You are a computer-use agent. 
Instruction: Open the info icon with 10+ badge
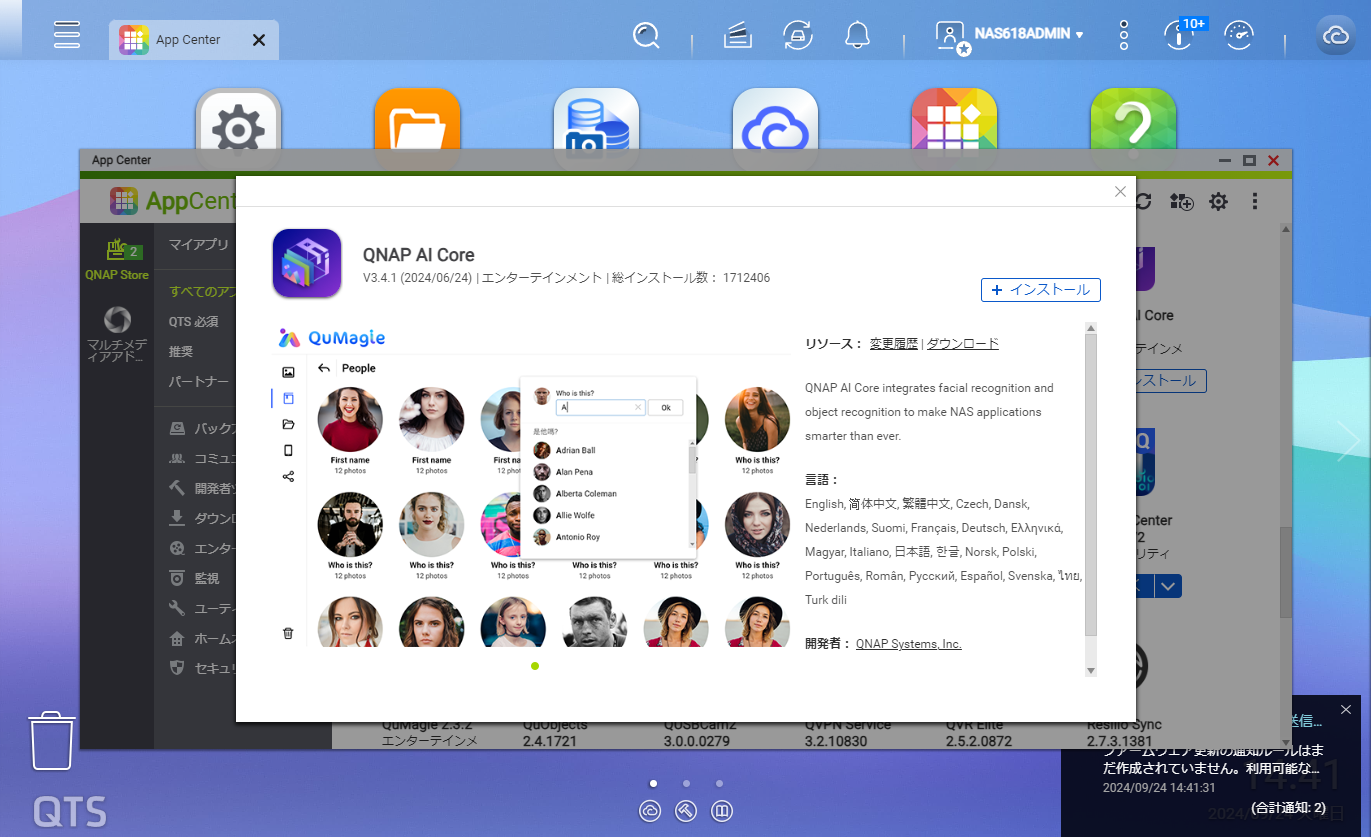pyautogui.click(x=1180, y=36)
